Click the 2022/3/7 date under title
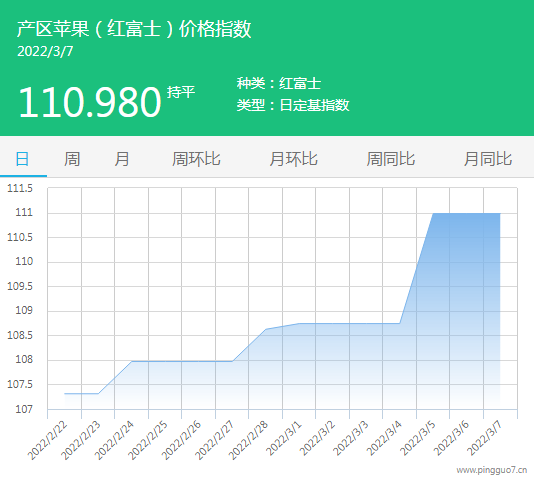 45,51
